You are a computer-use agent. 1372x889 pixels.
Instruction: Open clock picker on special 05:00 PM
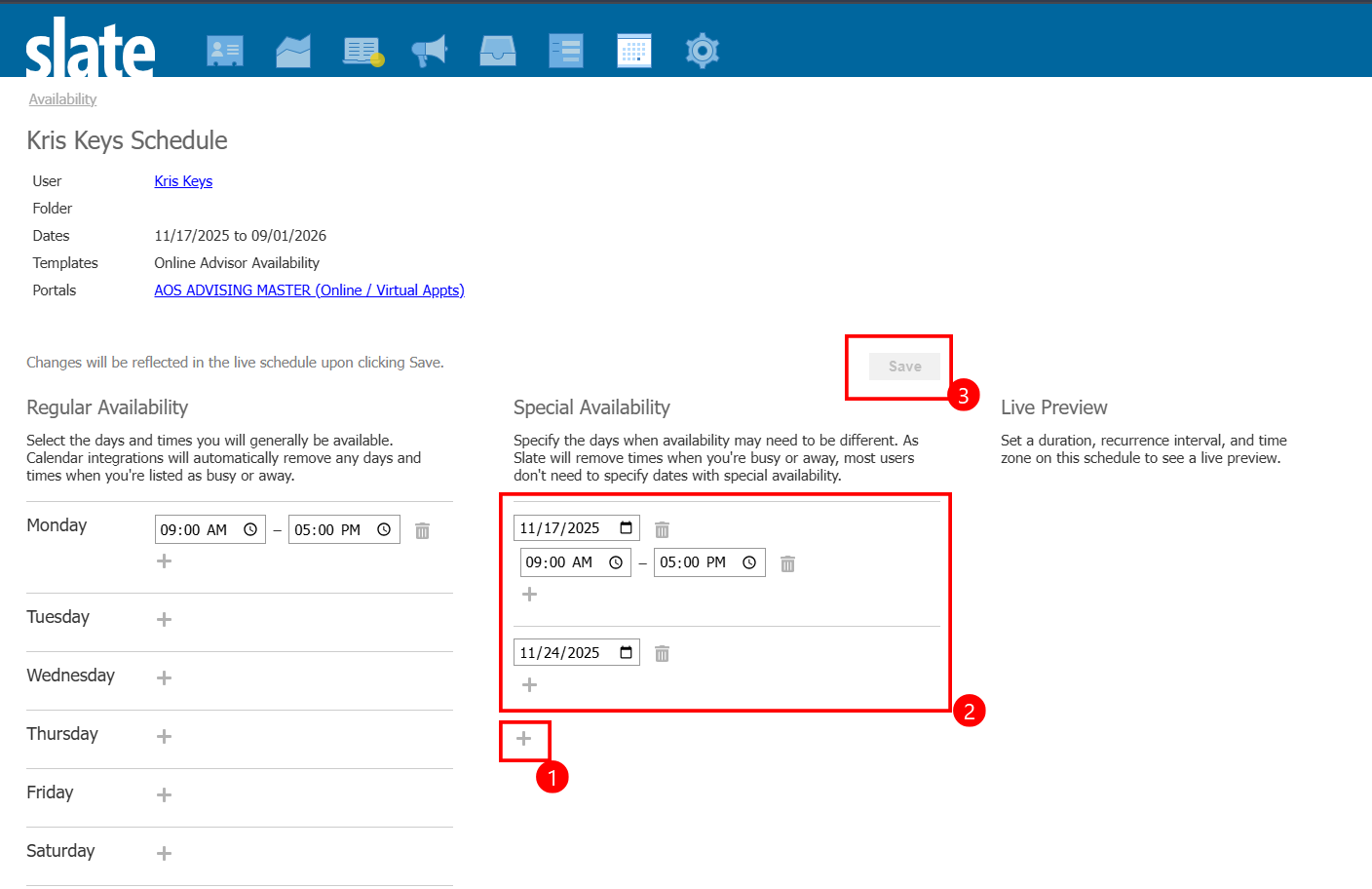[x=749, y=562]
